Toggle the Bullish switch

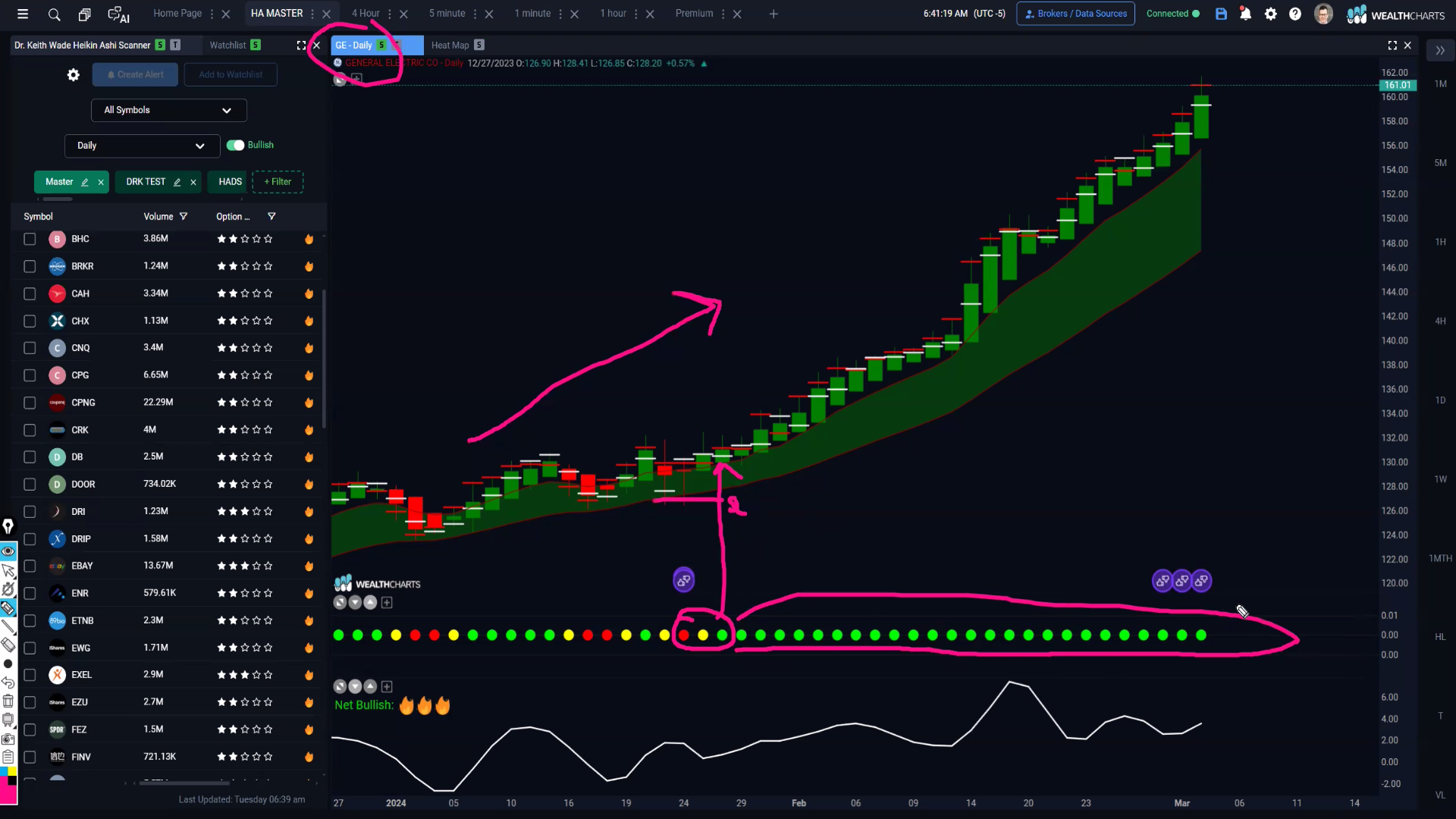coord(235,145)
